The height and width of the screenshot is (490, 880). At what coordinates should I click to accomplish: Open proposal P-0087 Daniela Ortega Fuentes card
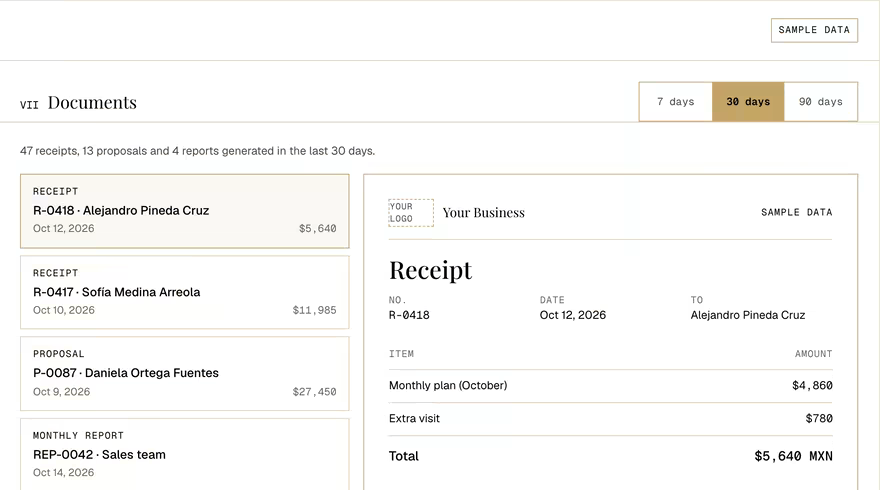[x=185, y=373]
